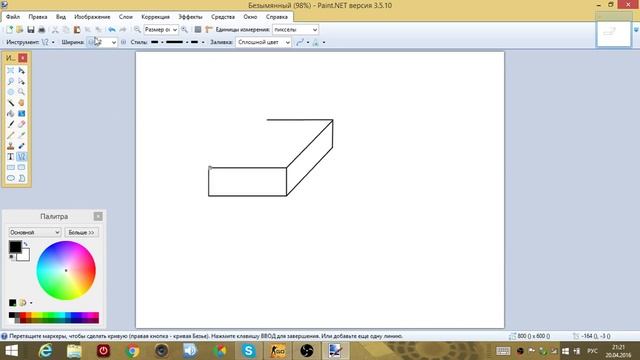Select the Gradient tool
Image resolution: width=640 pixels, height=360 pixels.
22,113
